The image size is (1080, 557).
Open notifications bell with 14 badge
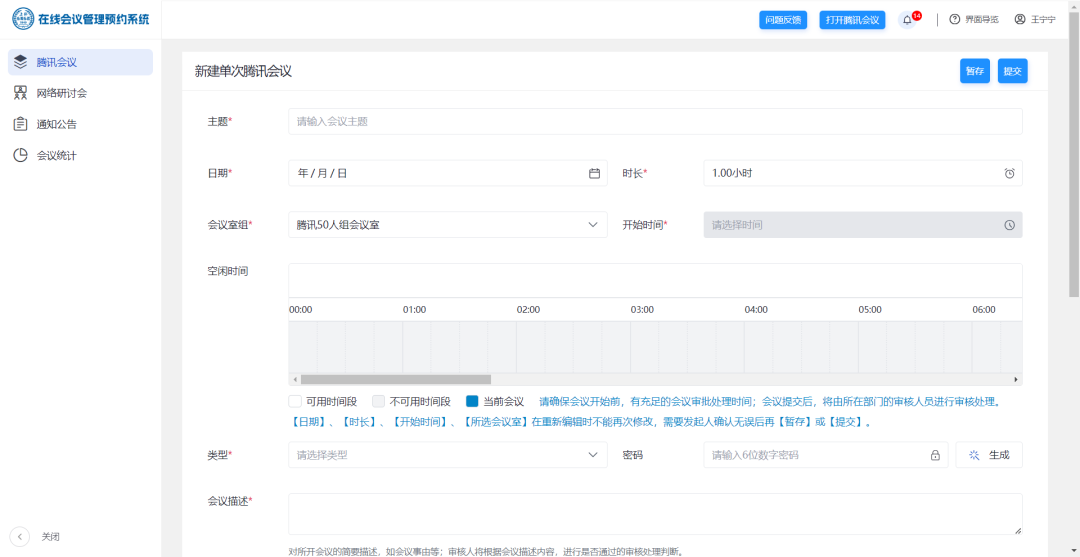pyautogui.click(x=908, y=20)
